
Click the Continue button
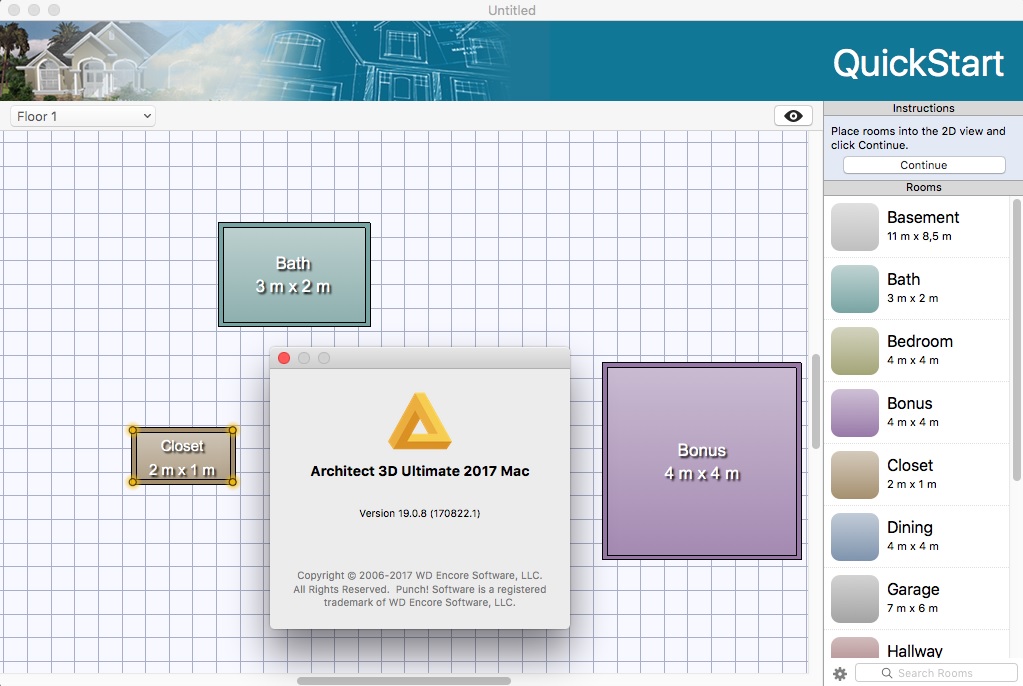pos(923,165)
